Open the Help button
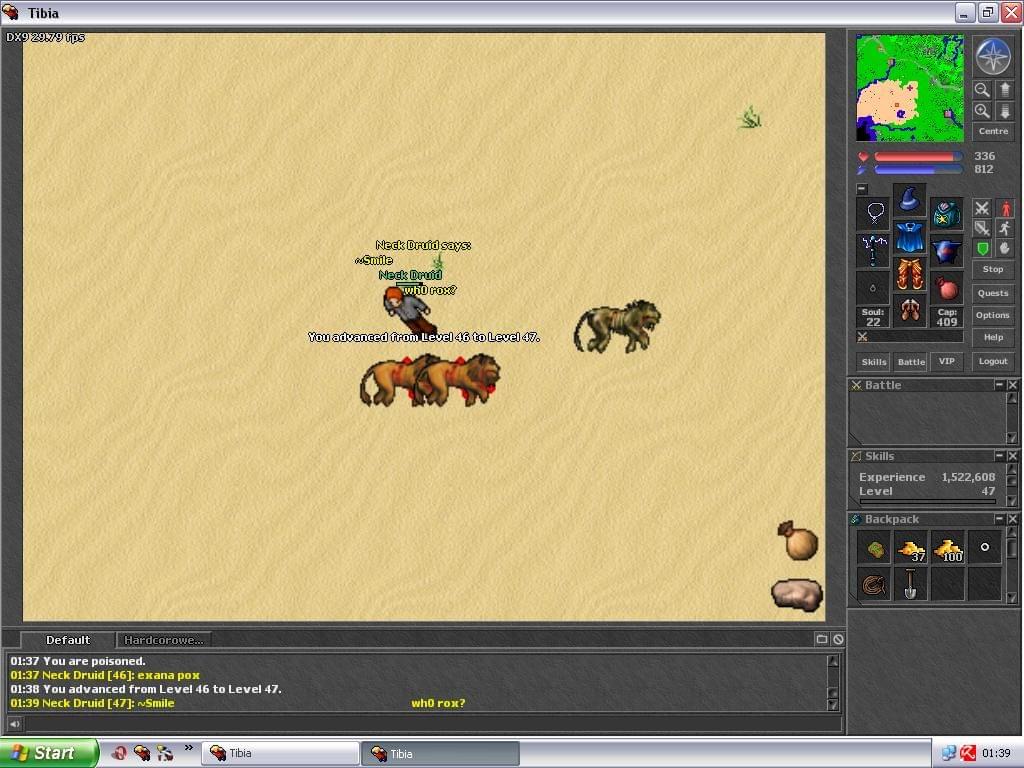Viewport: 1024px width, 768px height. (993, 338)
